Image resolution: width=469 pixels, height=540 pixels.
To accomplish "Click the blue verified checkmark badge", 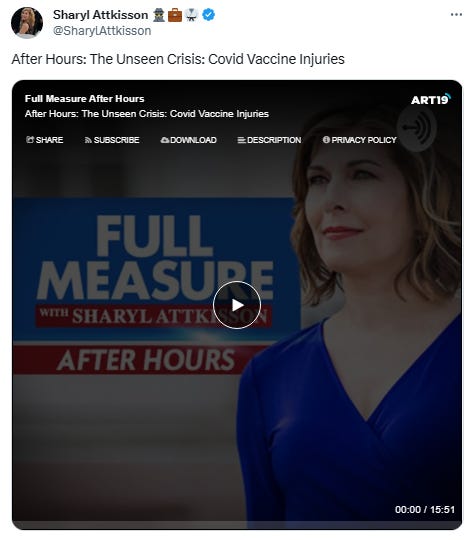I will [208, 15].
